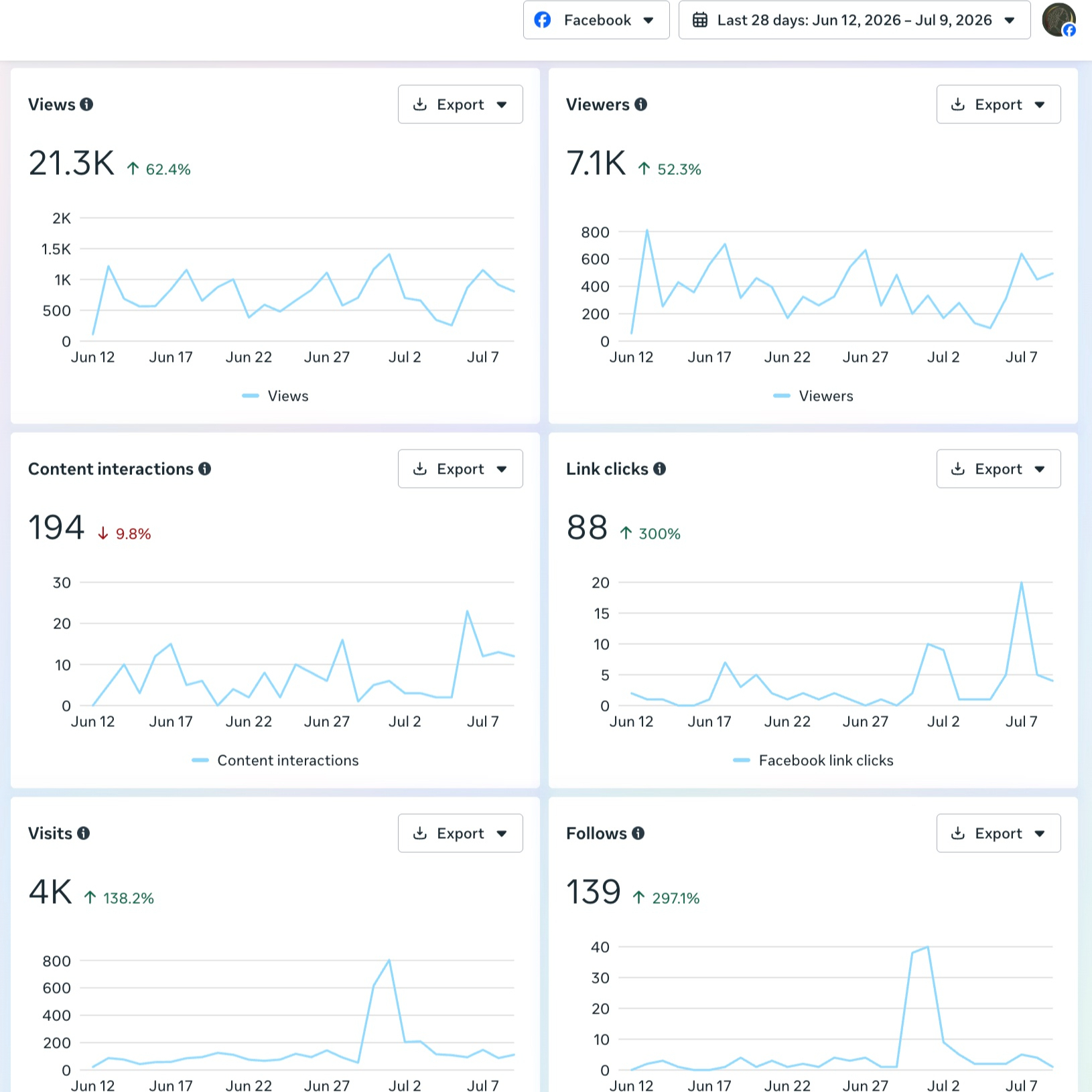Click the Facebook logo in platform selector
1092x1092 pixels.
pyautogui.click(x=543, y=20)
